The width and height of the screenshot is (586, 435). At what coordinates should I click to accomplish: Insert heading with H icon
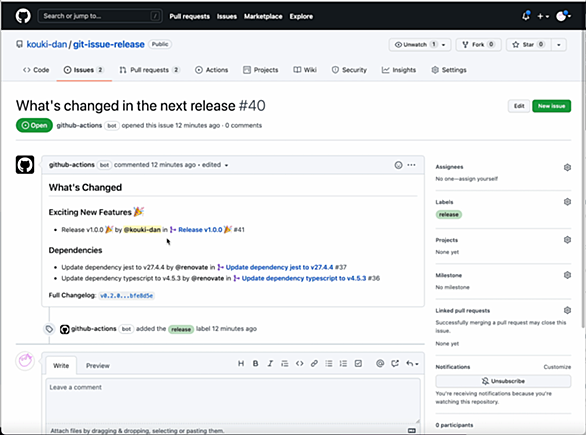pyautogui.click(x=241, y=363)
